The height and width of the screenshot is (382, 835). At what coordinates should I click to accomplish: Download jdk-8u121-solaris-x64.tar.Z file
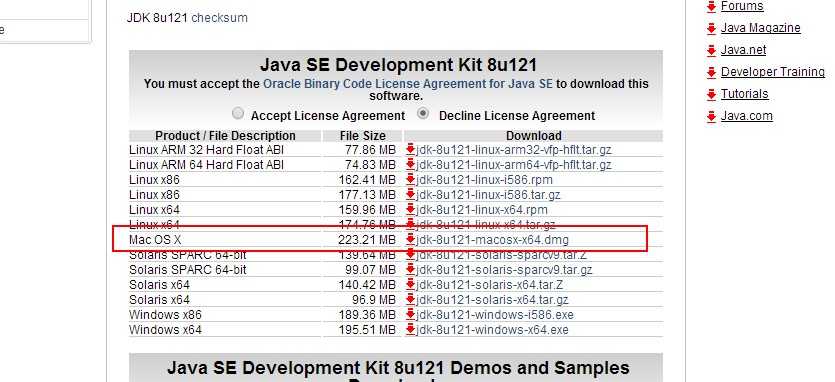click(490, 285)
